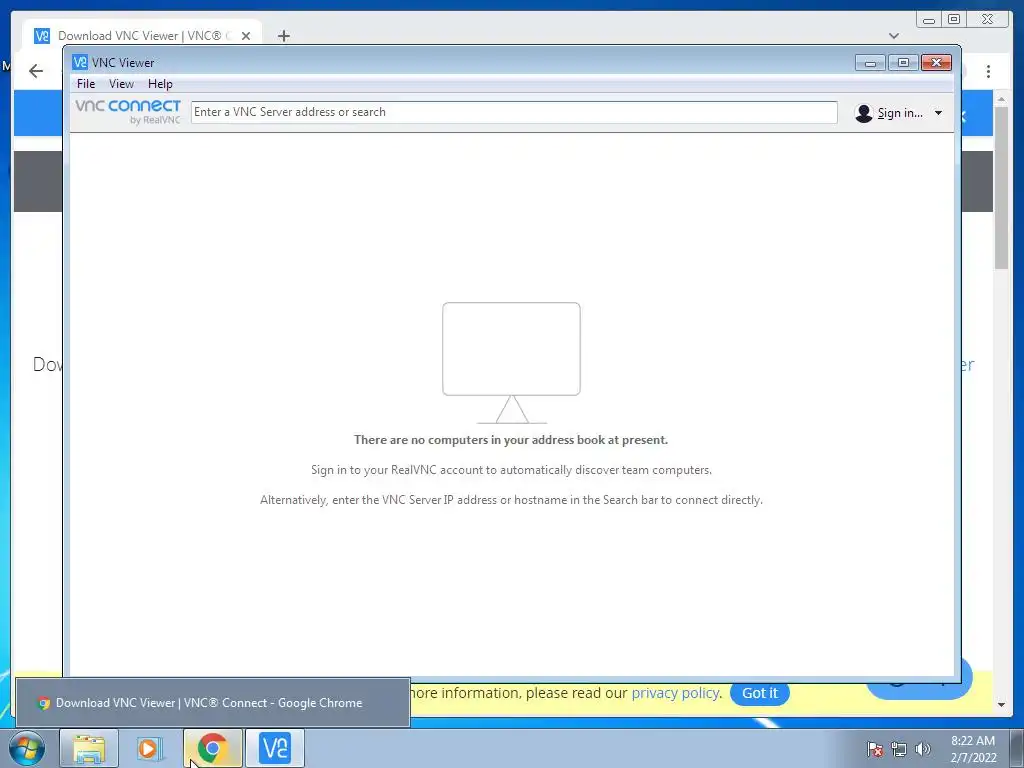Screen dimensions: 1024x768
Task: Close the VNC Viewer window
Action: pyautogui.click(x=936, y=63)
